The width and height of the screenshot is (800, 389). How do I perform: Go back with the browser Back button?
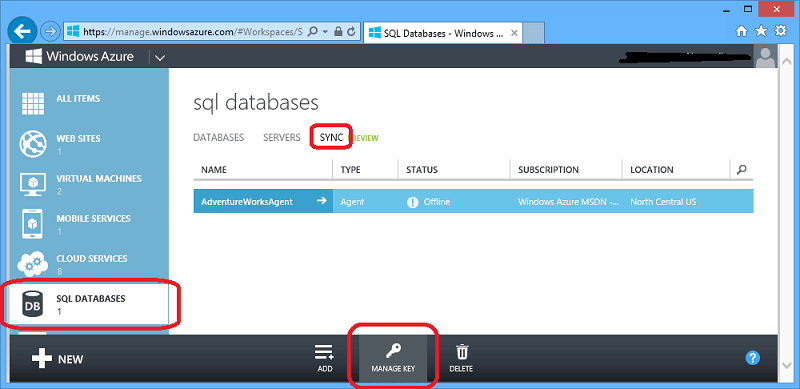click(x=22, y=32)
